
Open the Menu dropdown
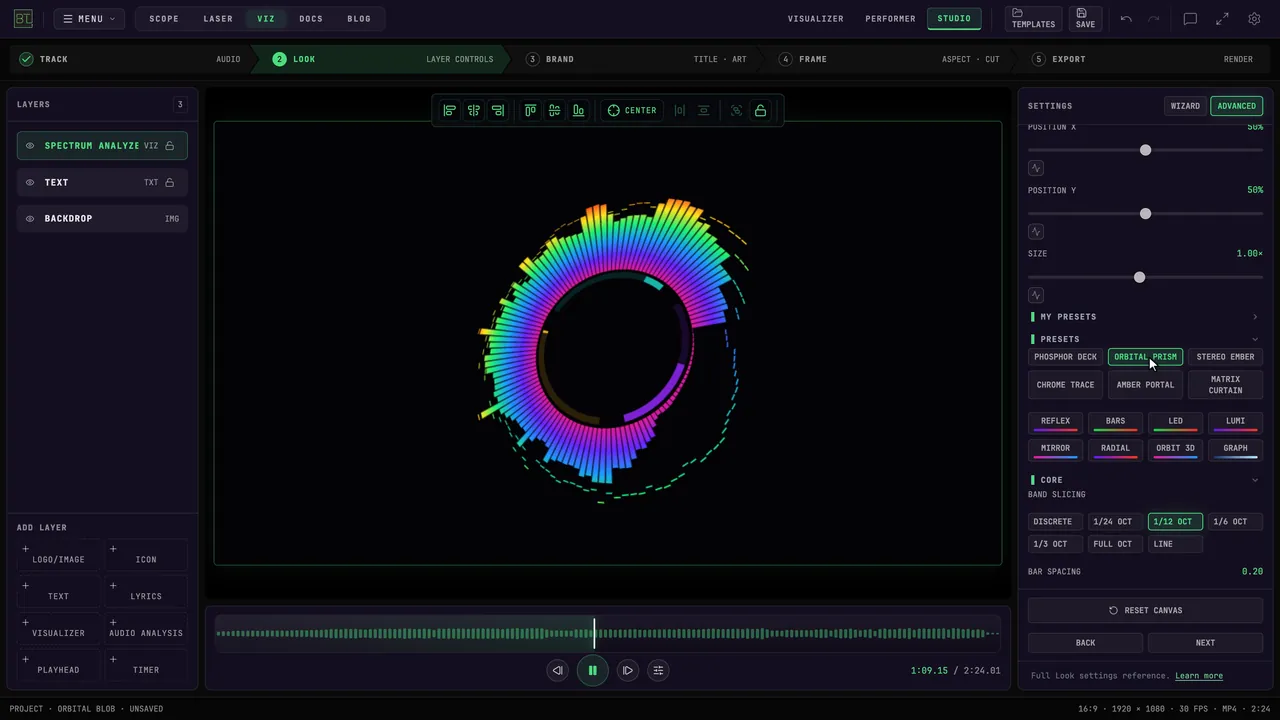[90, 19]
